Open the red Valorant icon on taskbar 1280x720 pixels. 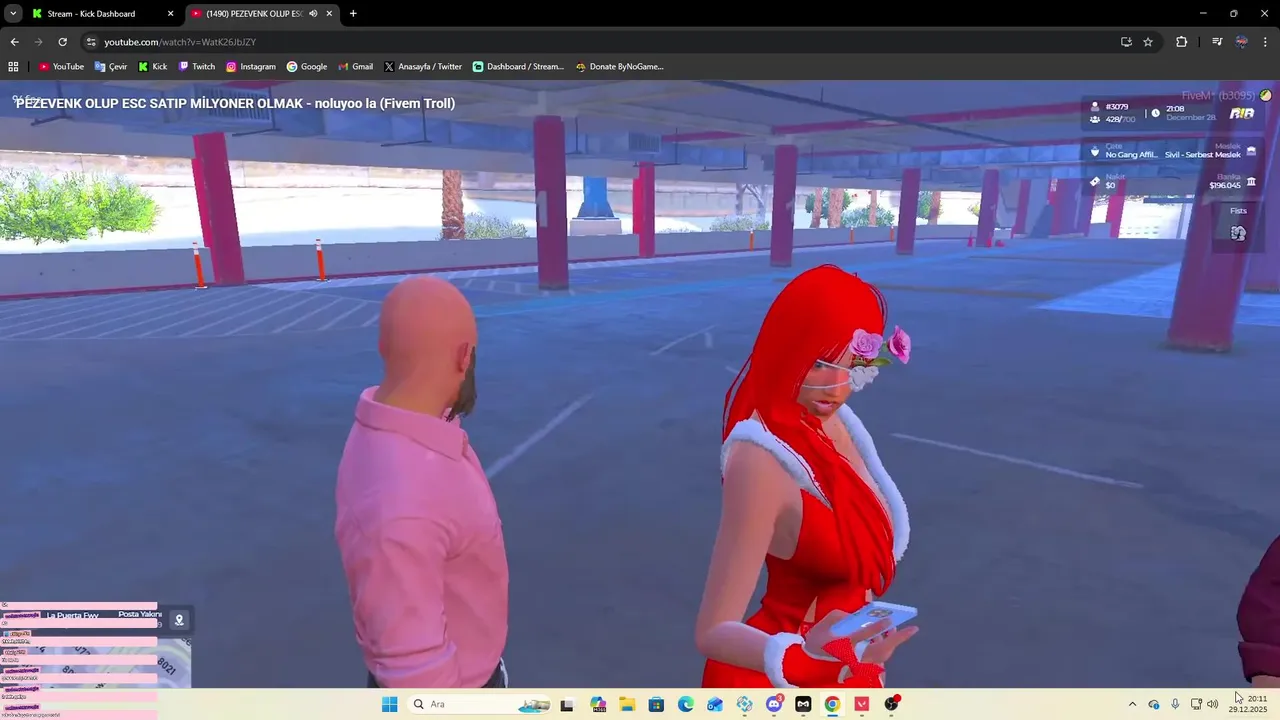coord(862,704)
